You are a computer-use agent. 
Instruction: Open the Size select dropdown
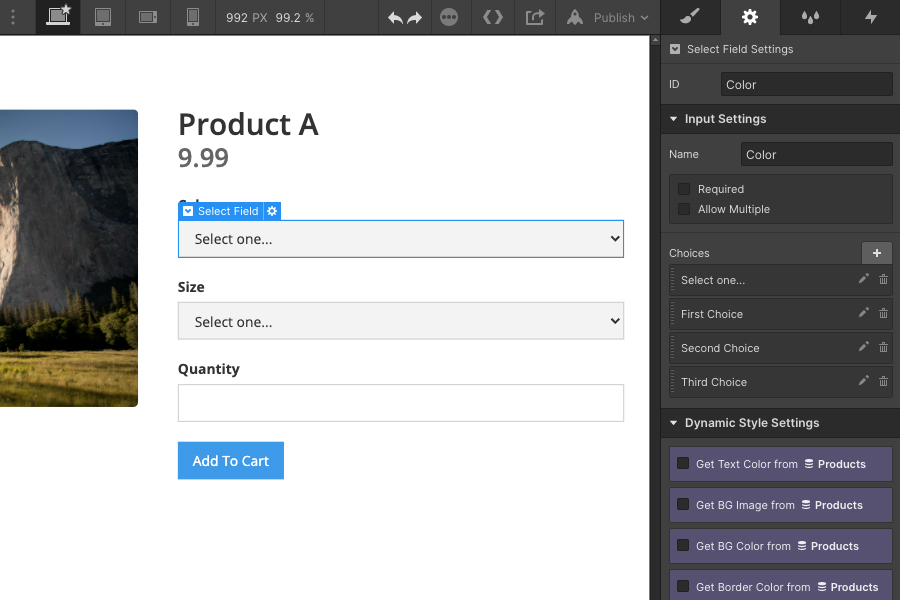[401, 321]
